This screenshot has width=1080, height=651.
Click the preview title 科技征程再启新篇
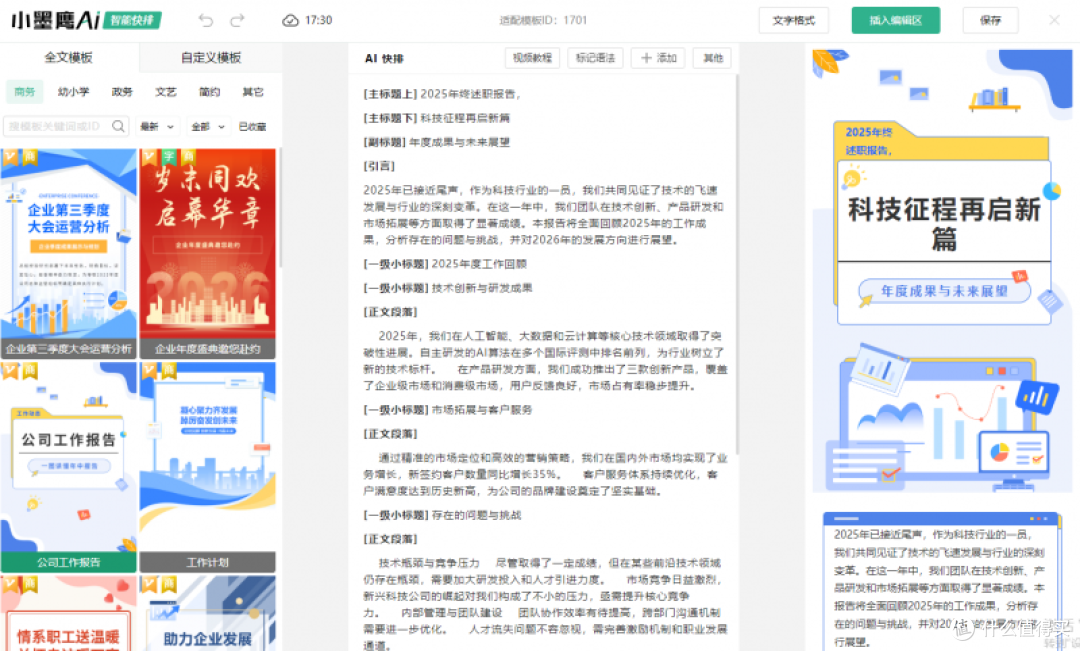tap(944, 223)
